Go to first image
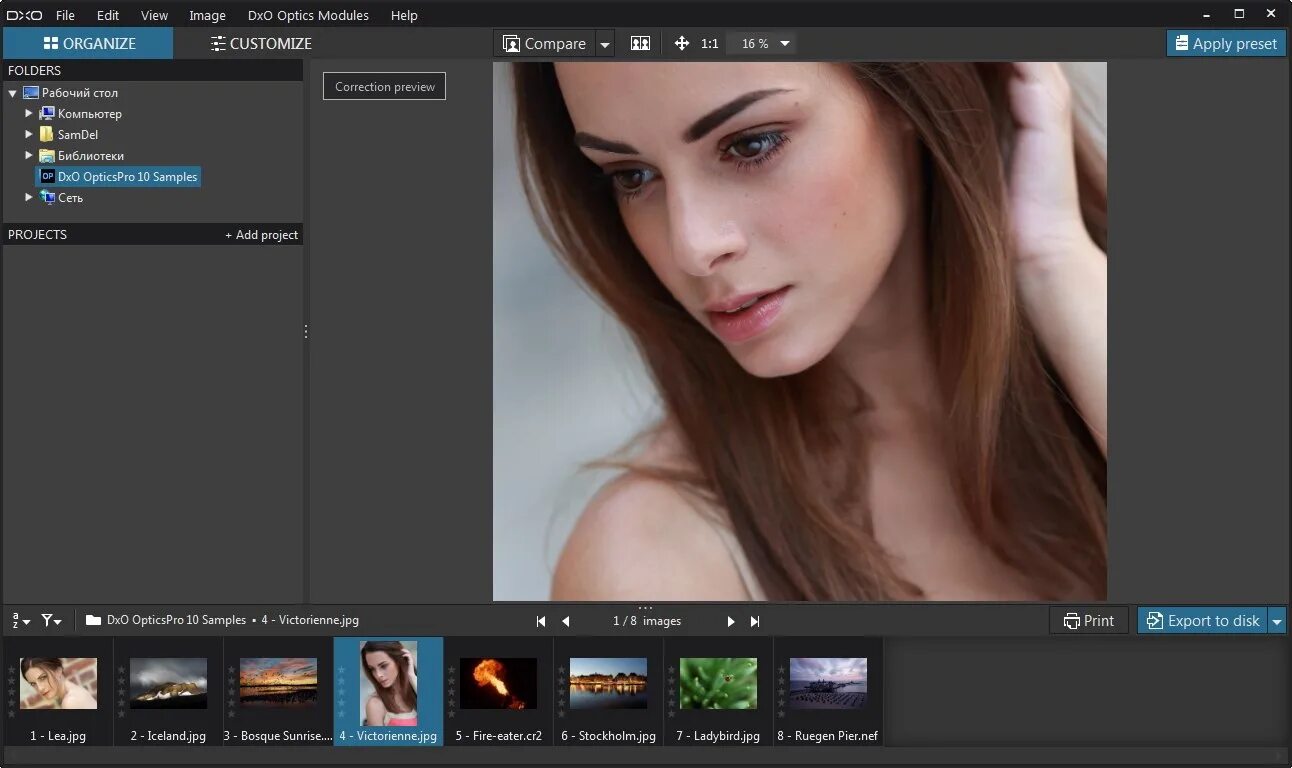This screenshot has width=1292, height=768. [x=541, y=621]
